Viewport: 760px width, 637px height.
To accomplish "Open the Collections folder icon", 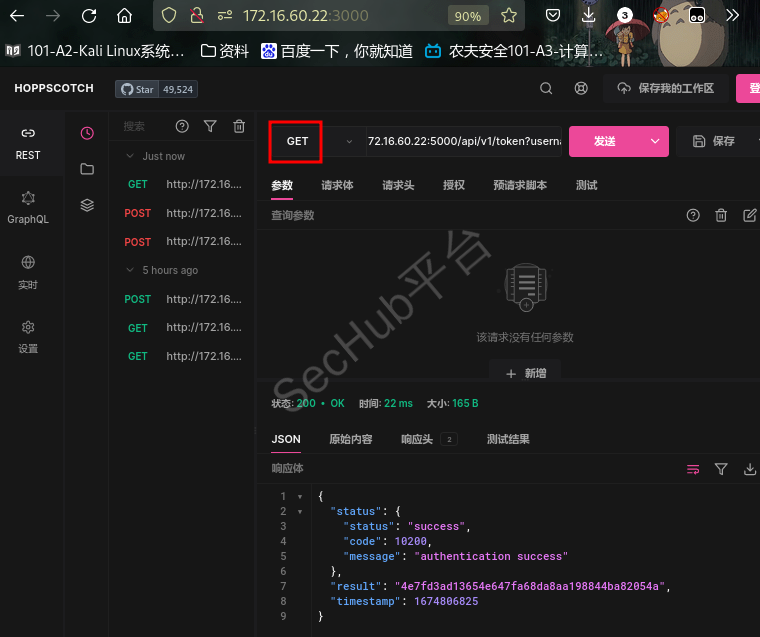I will tap(87, 169).
